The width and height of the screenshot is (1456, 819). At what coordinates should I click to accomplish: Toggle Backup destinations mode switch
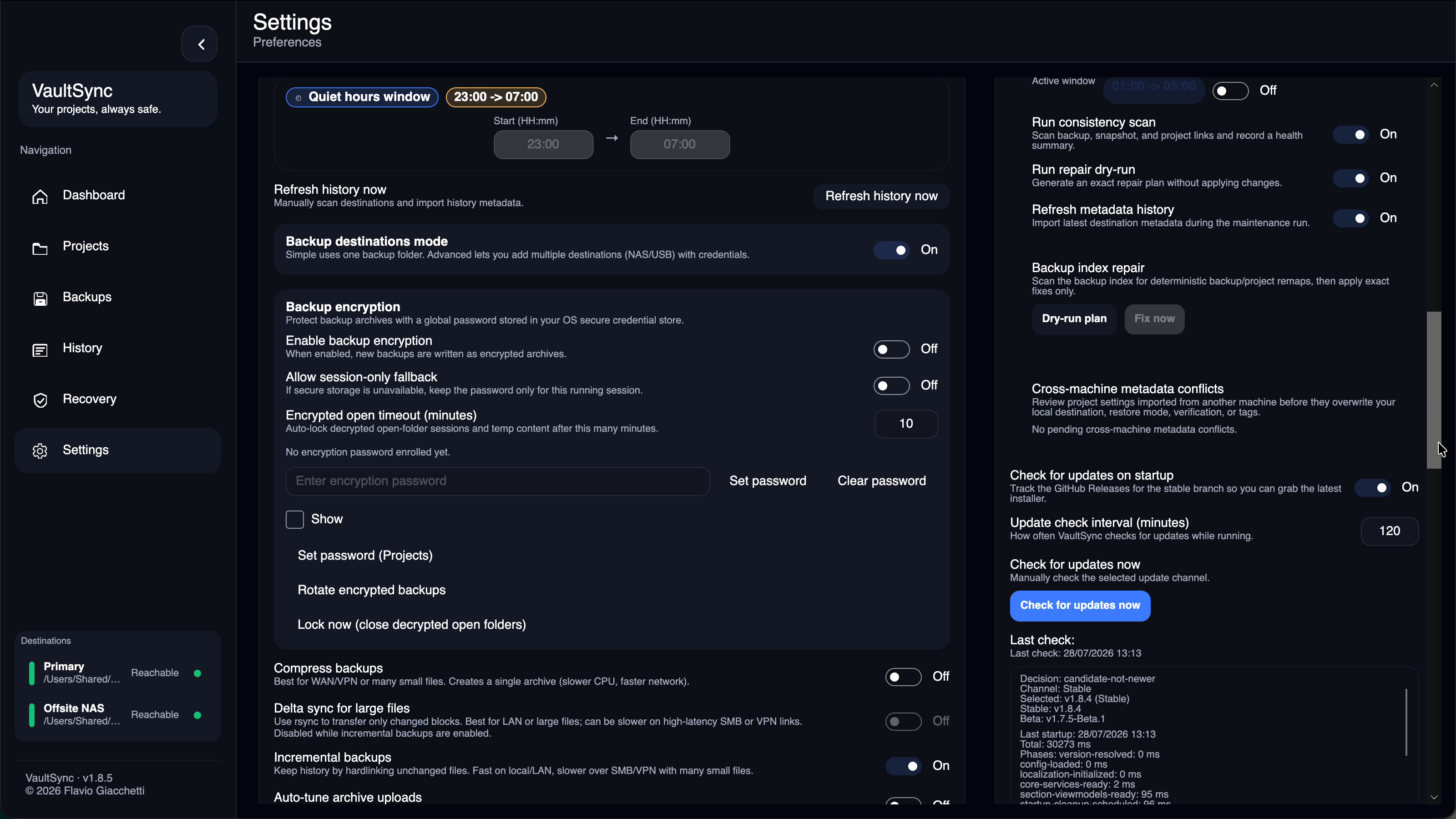pyautogui.click(x=891, y=250)
